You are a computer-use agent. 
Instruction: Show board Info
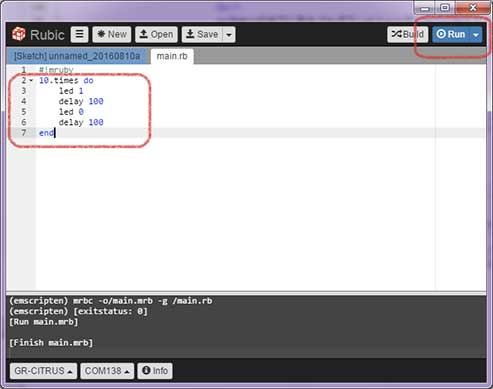[x=155, y=371]
